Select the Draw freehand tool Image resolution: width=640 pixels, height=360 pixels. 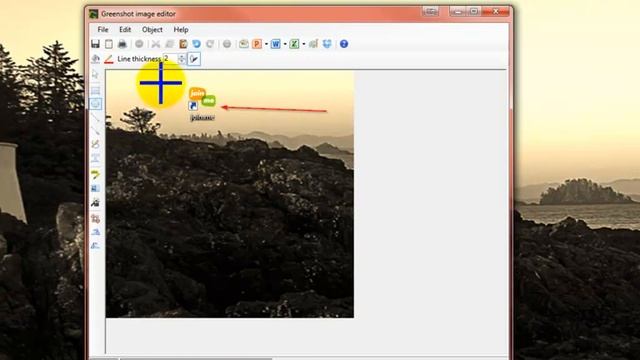coord(95,144)
